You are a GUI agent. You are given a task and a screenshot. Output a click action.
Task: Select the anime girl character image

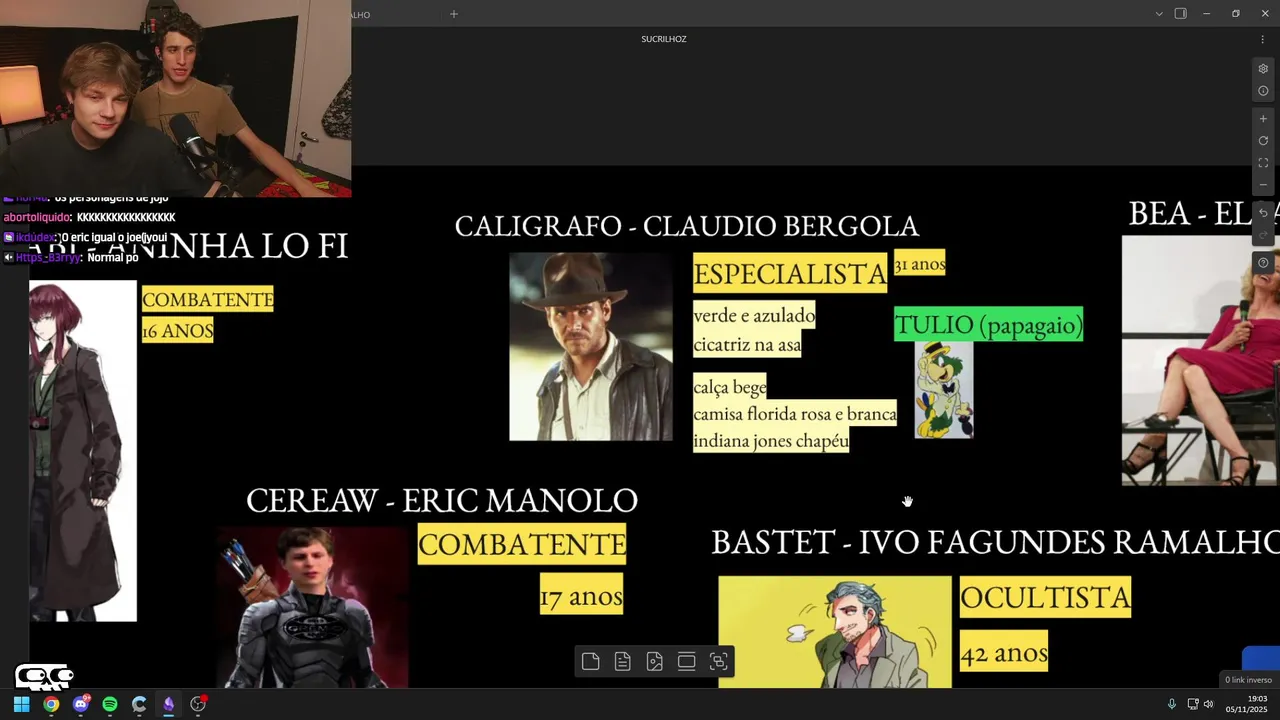(83, 450)
